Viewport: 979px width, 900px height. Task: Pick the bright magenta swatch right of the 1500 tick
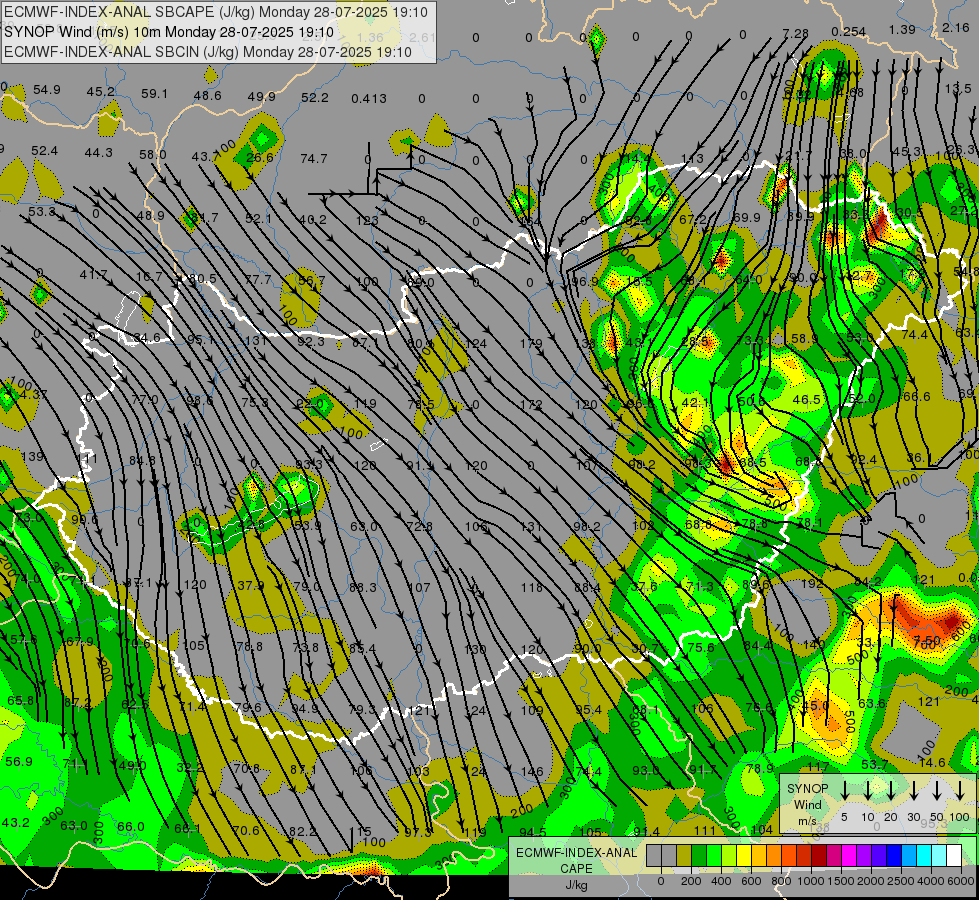point(849,855)
